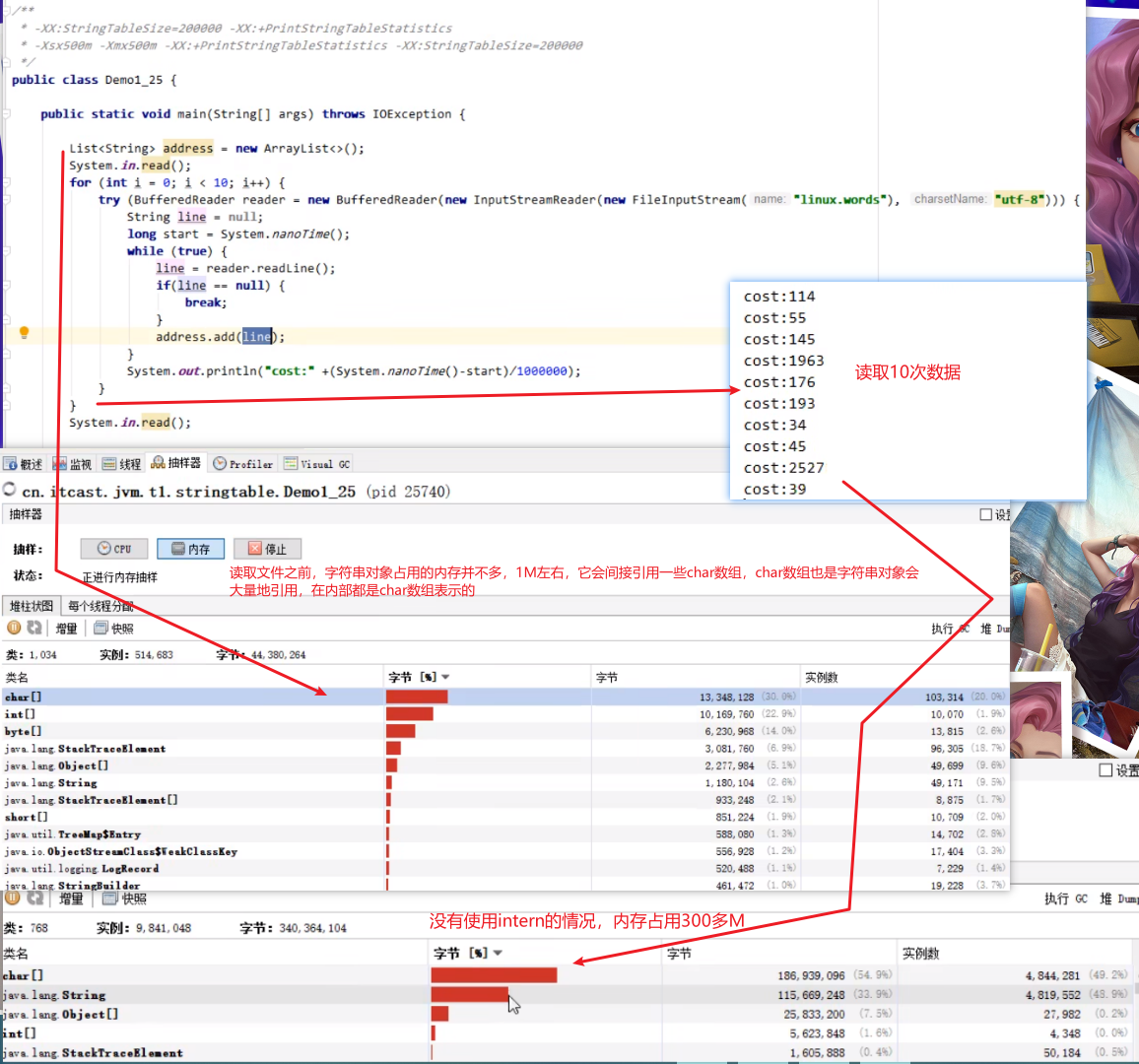1139x1064 pixels.
Task: Click the cost:1963 line in the output
Action: pos(783,361)
